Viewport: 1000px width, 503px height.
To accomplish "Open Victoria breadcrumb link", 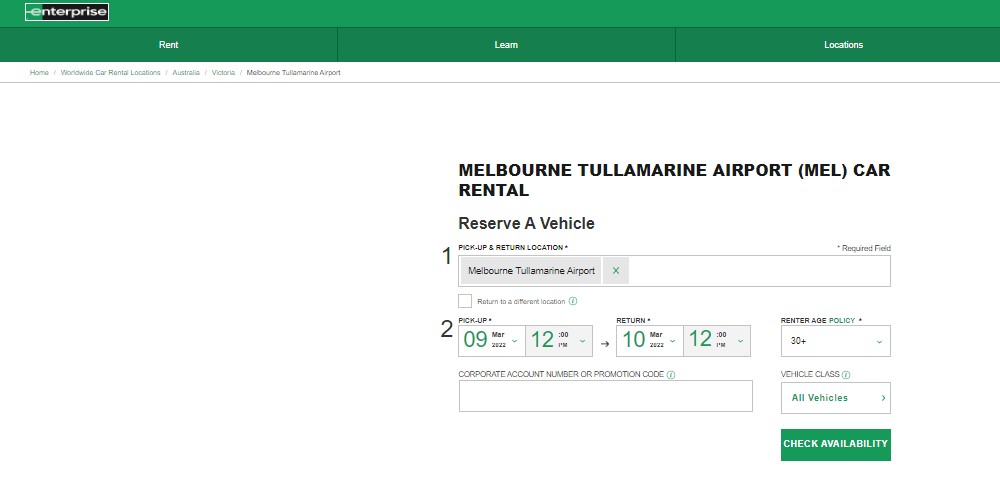I will click(223, 73).
